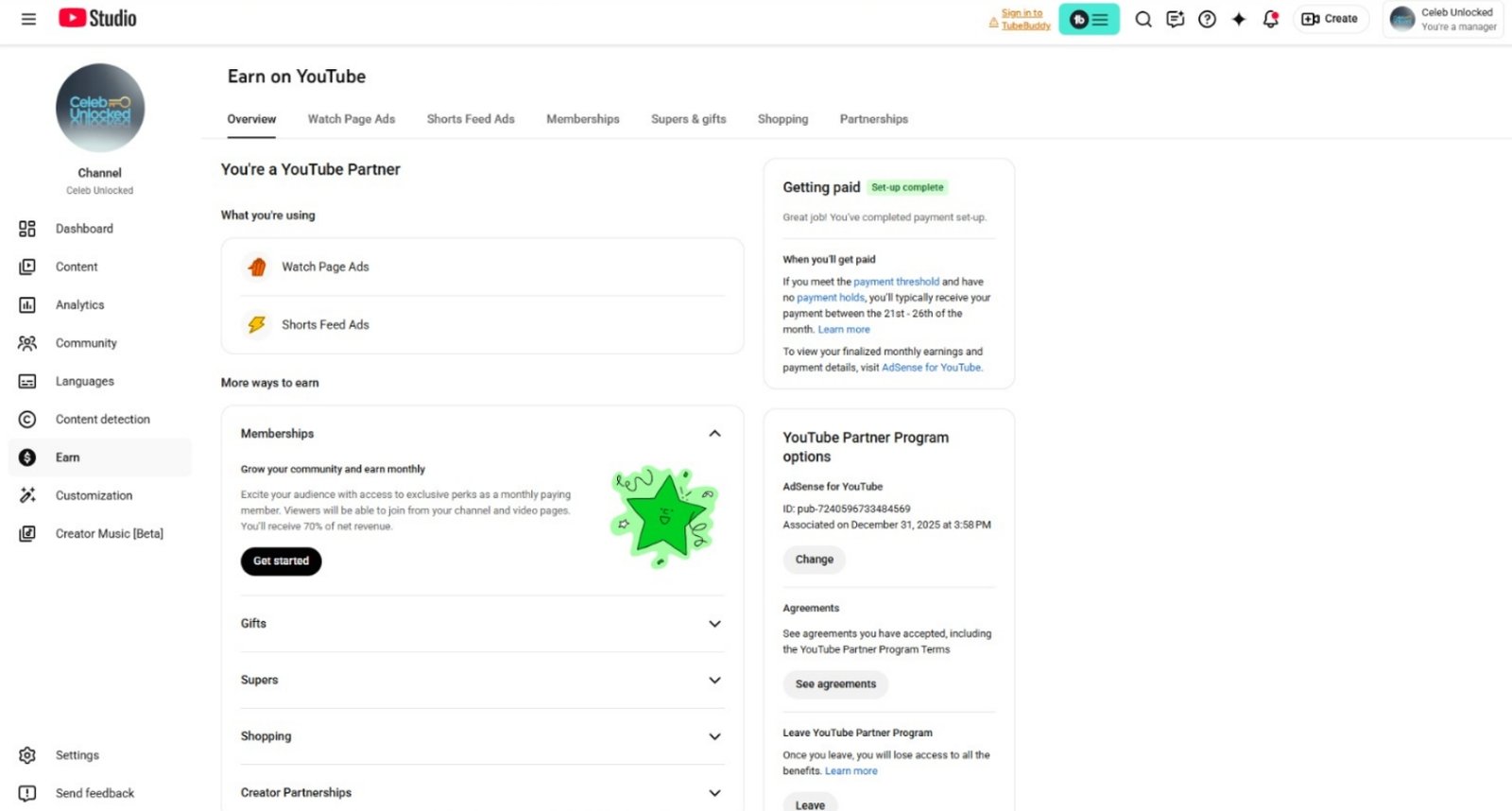Expand the Supers section

coord(714,681)
